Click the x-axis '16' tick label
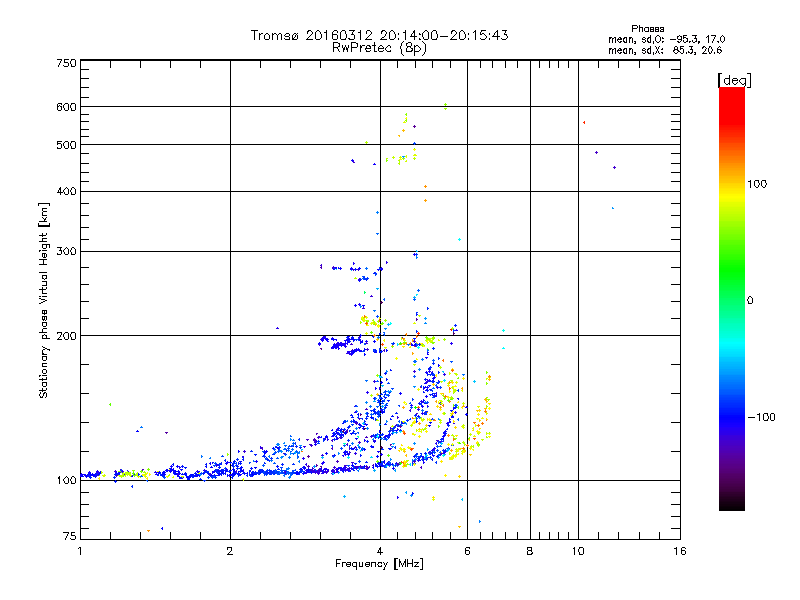The width and height of the screenshot is (800, 600). pos(680,551)
